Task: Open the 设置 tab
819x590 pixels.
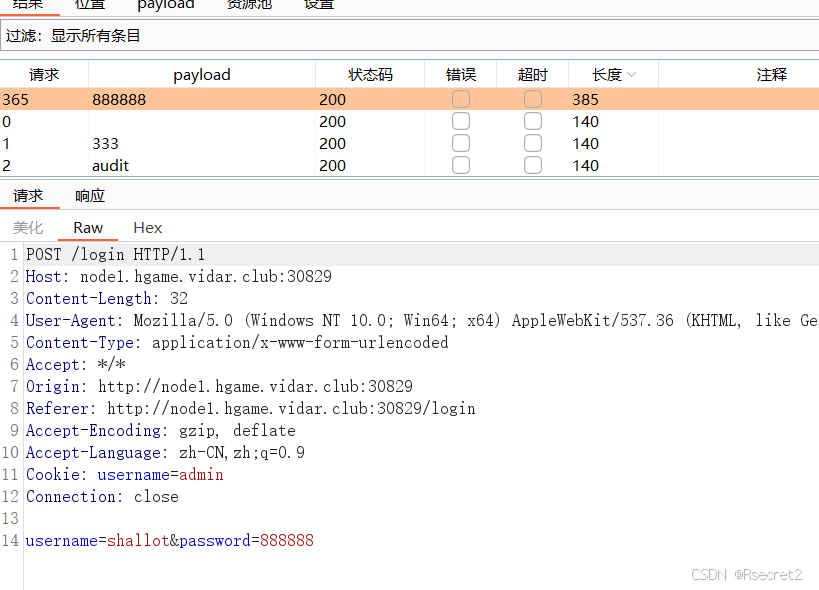Action: click(x=318, y=6)
